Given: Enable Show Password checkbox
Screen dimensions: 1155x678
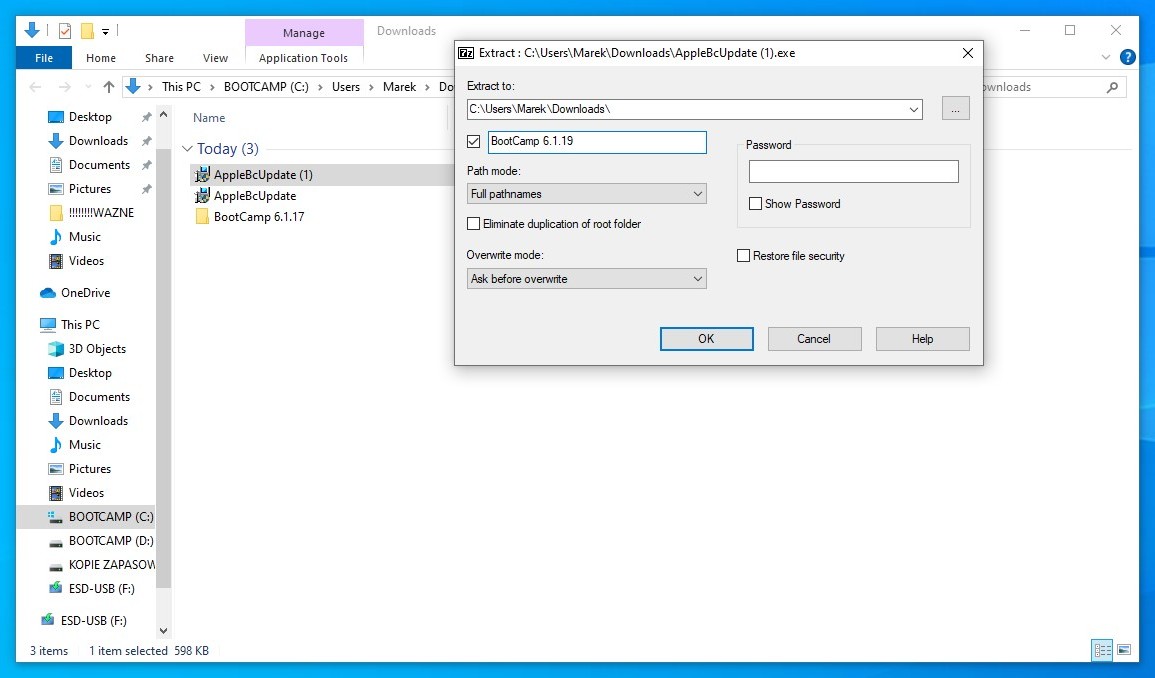Looking at the screenshot, I should [755, 203].
